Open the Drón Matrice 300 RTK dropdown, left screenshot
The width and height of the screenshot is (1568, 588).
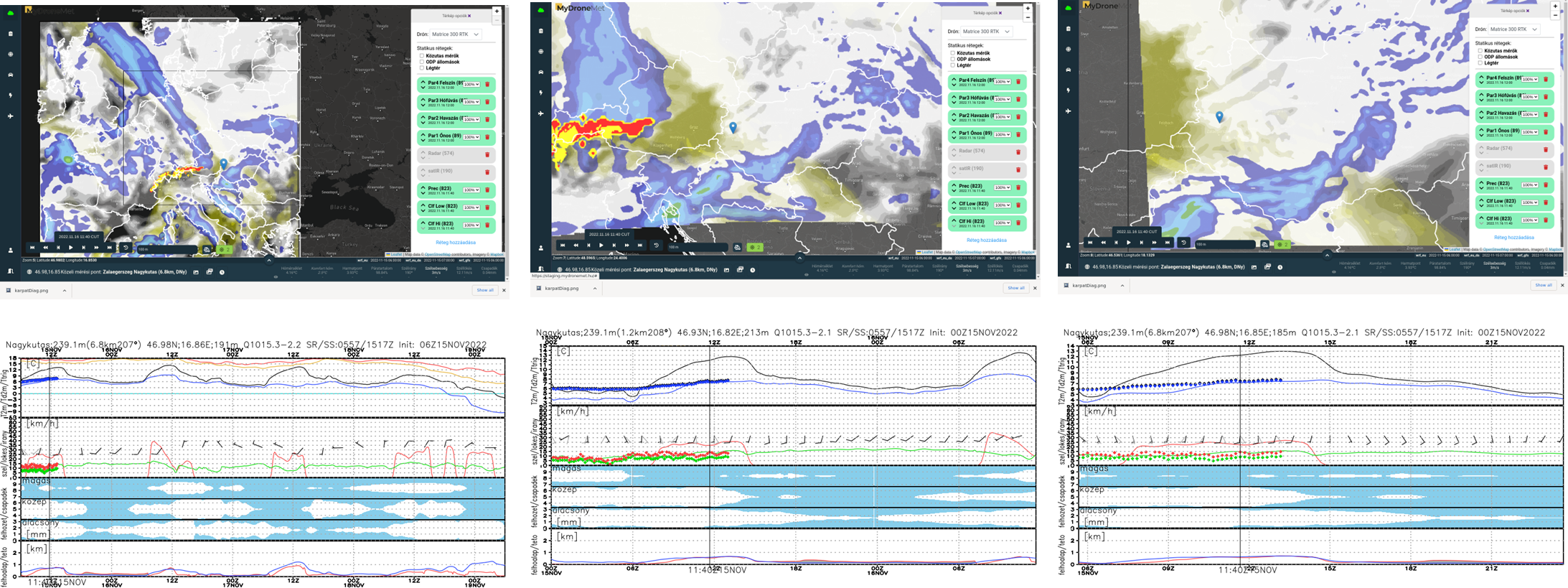455,34
